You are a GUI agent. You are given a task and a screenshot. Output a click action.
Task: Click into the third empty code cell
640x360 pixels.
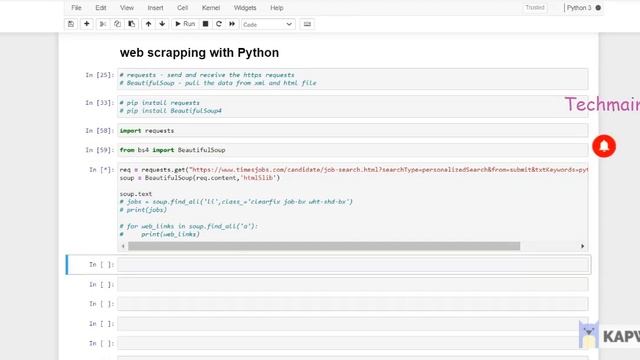[x=353, y=304]
